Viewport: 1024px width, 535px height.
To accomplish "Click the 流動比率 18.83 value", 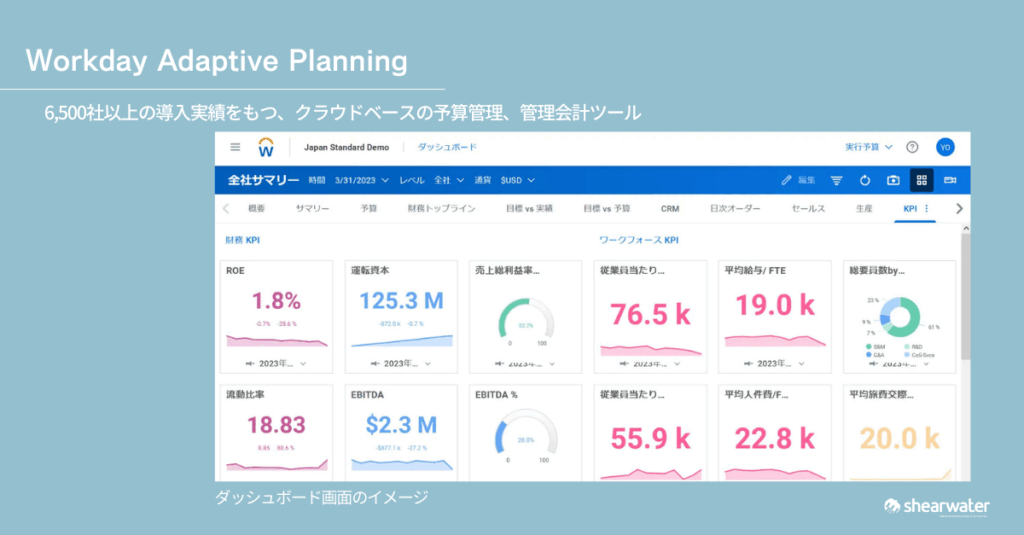I will [276, 425].
